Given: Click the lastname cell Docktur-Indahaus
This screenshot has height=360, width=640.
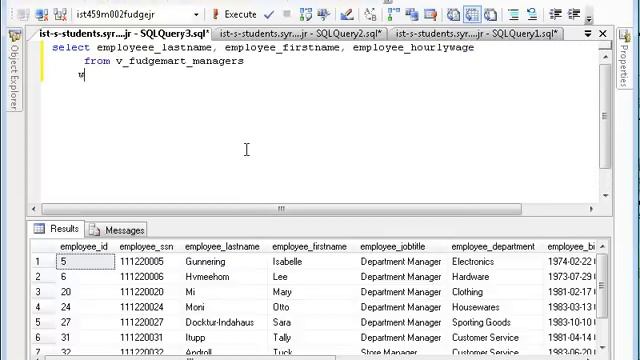Looking at the screenshot, I should pos(224,322).
